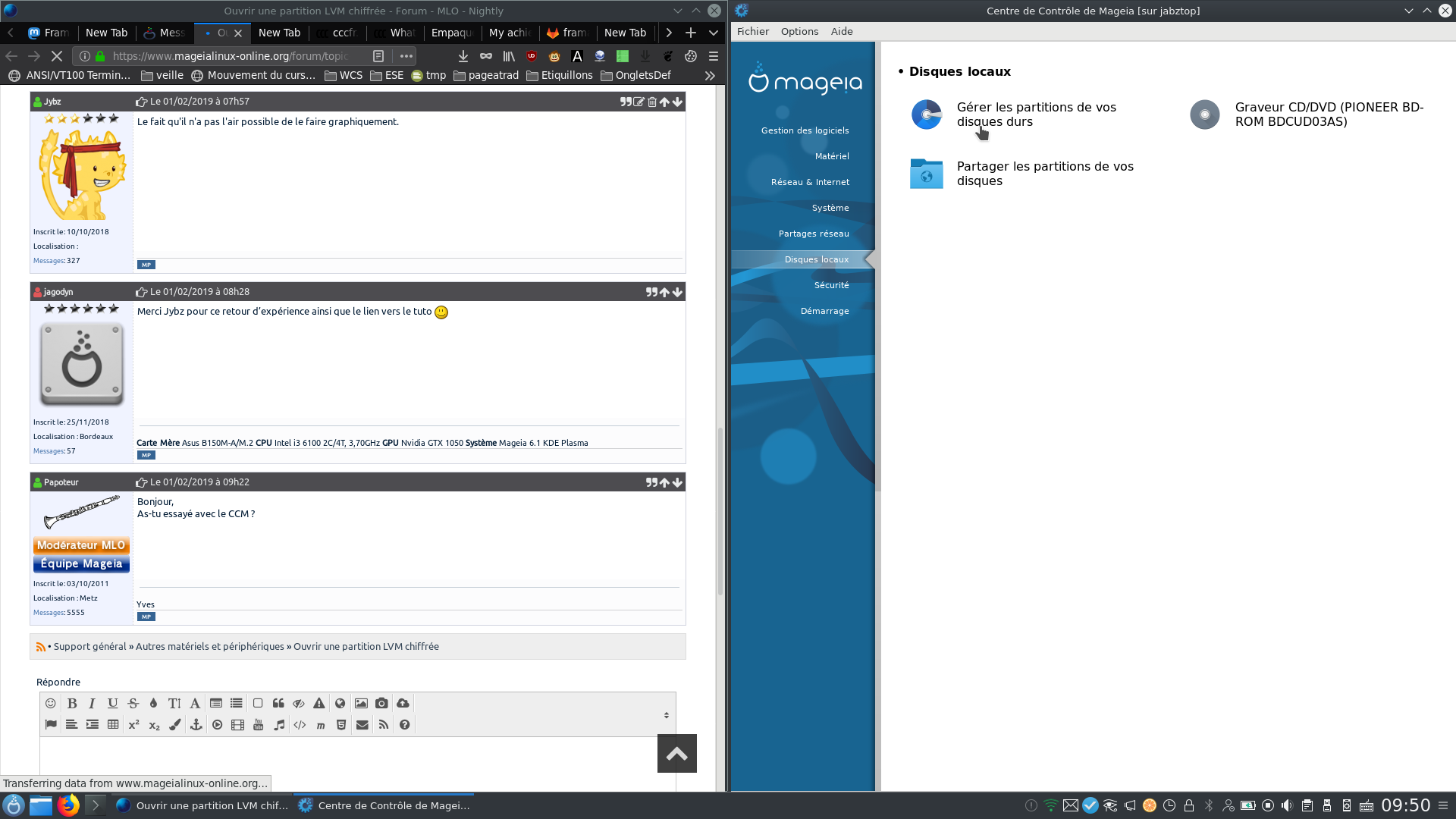
Task: Insert a table in the reply editor
Action: [x=113, y=725]
